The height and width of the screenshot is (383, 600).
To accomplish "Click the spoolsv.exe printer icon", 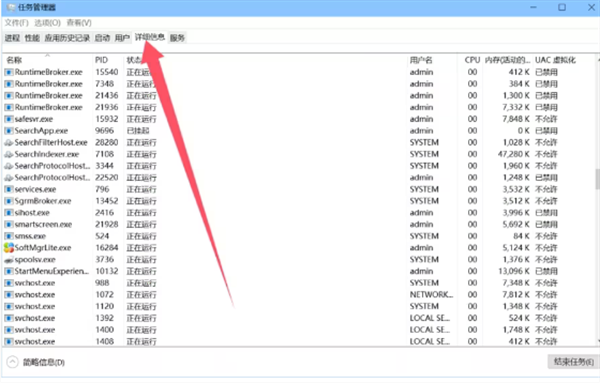I will coord(8,260).
